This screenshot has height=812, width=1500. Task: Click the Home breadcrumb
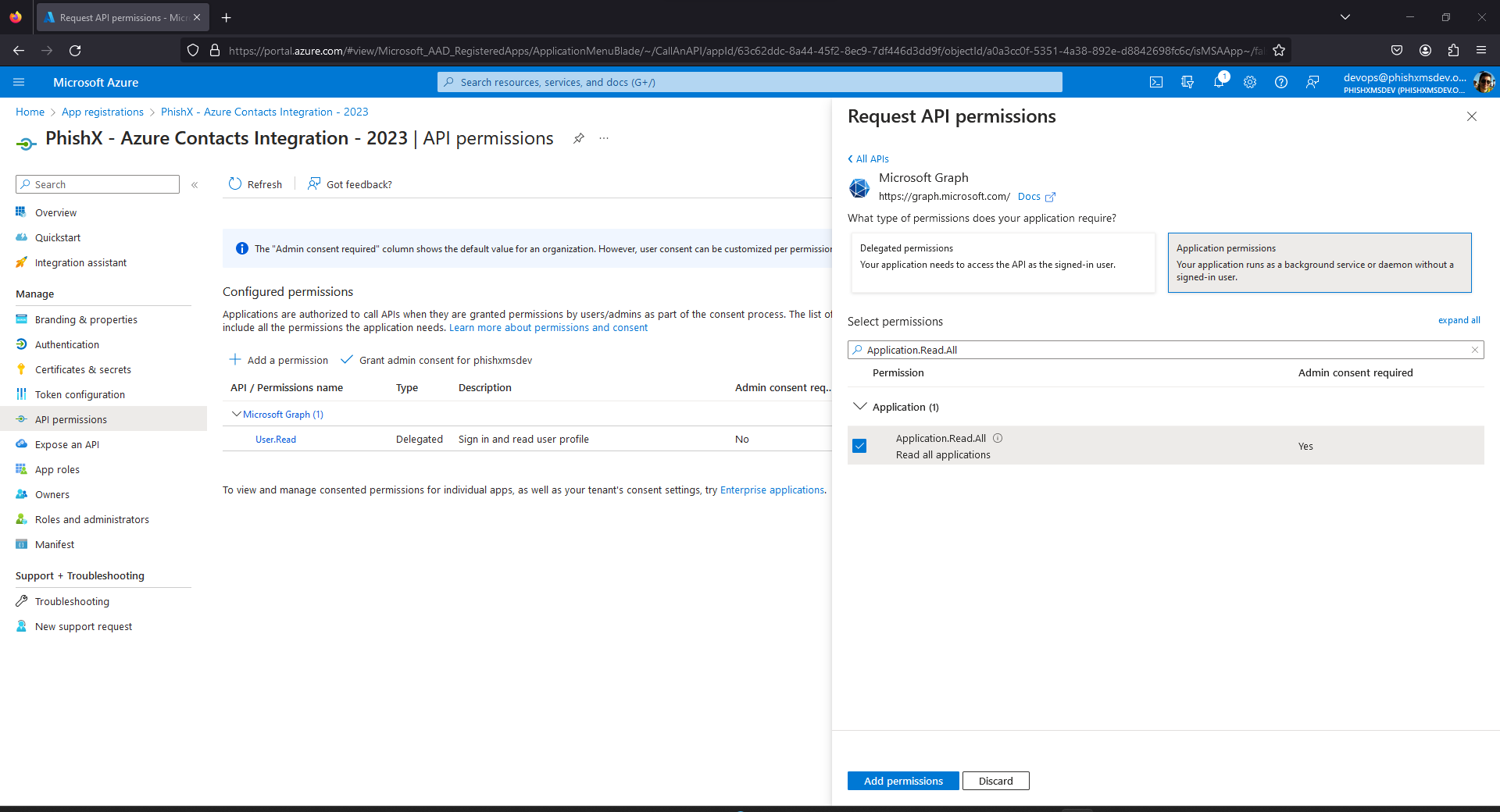(30, 112)
